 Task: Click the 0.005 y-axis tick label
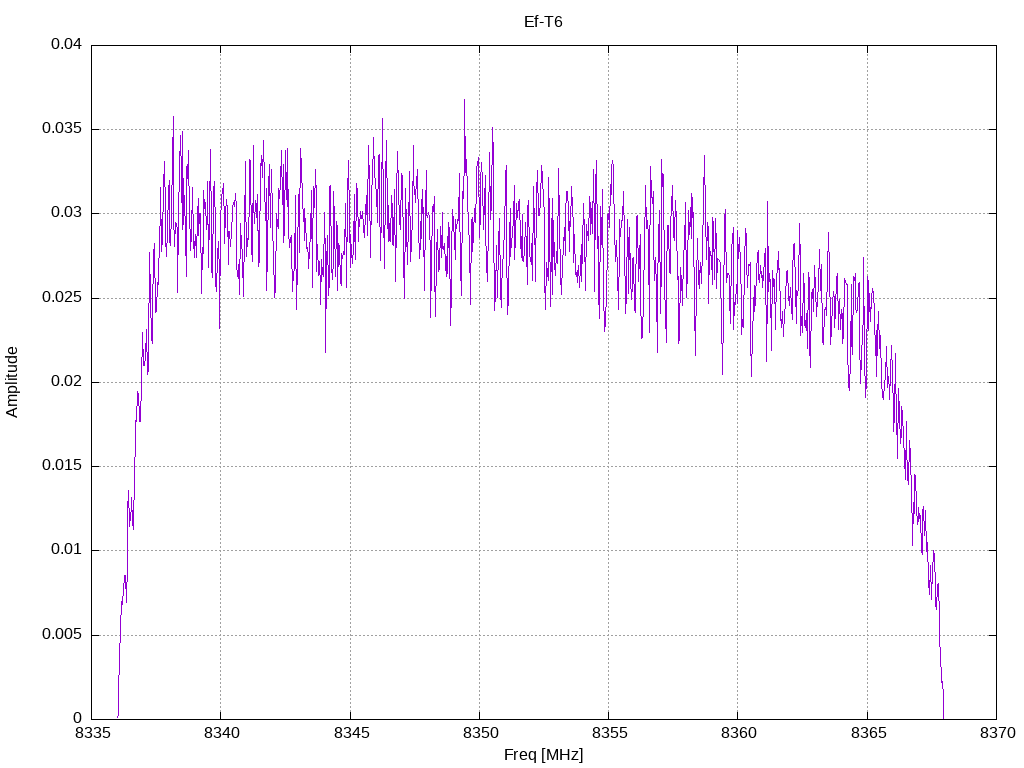pos(62,634)
